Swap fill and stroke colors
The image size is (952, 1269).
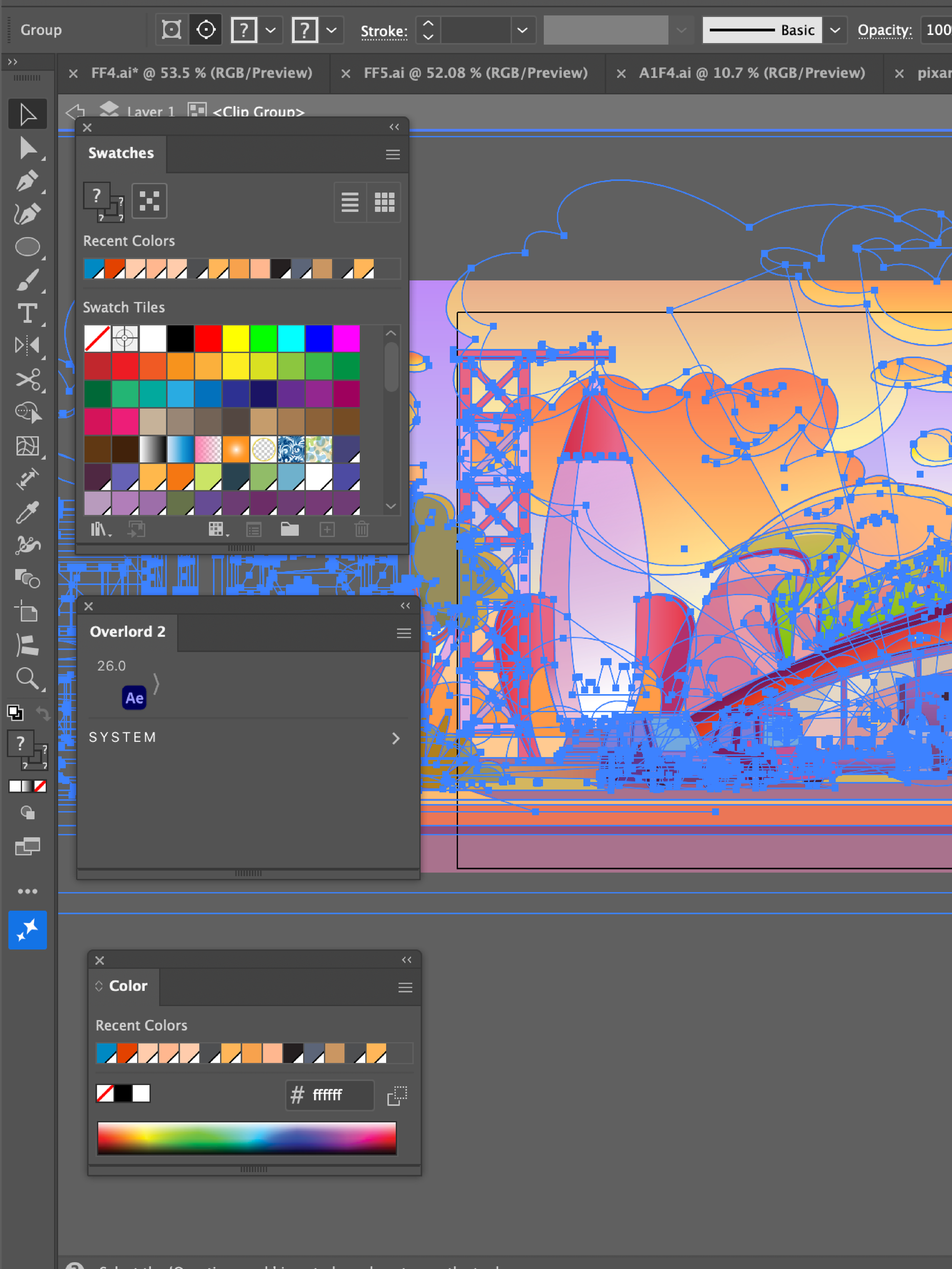tap(43, 713)
